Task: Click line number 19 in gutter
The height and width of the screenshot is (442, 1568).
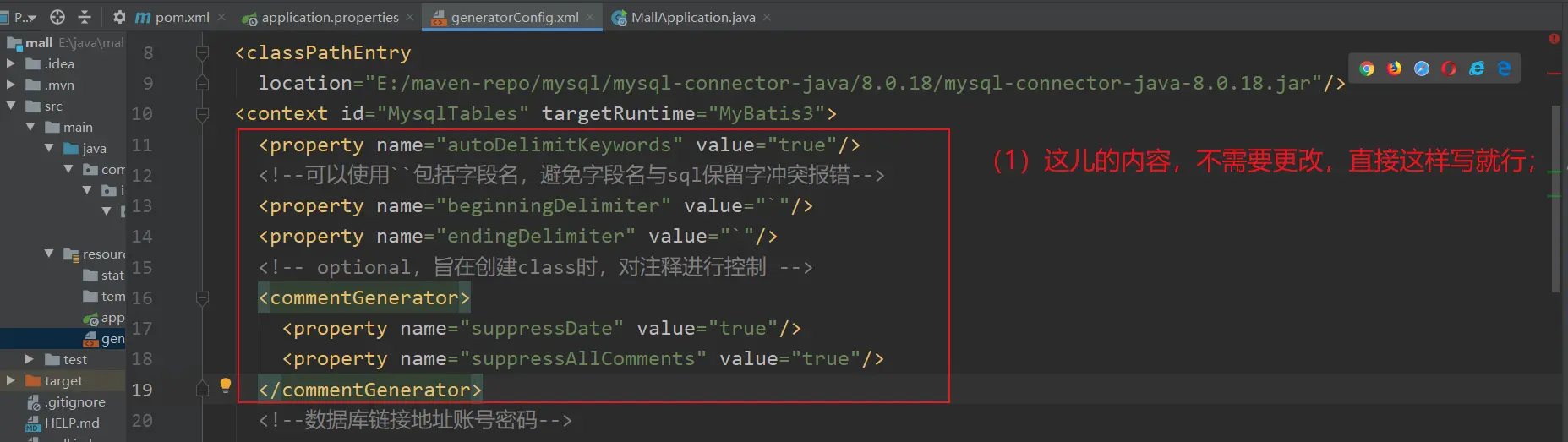Action: 142,390
